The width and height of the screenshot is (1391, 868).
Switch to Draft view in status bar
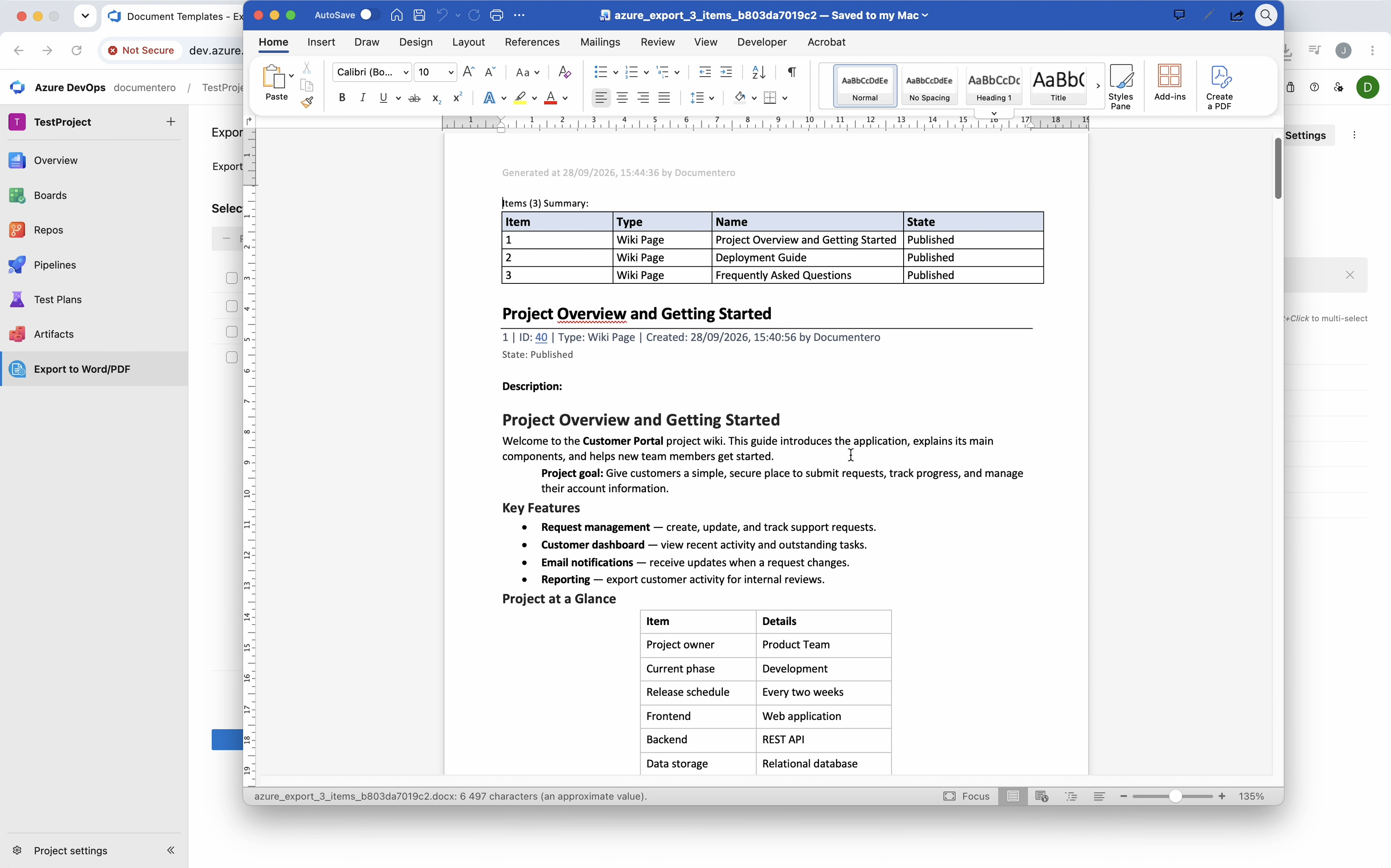click(x=1099, y=796)
